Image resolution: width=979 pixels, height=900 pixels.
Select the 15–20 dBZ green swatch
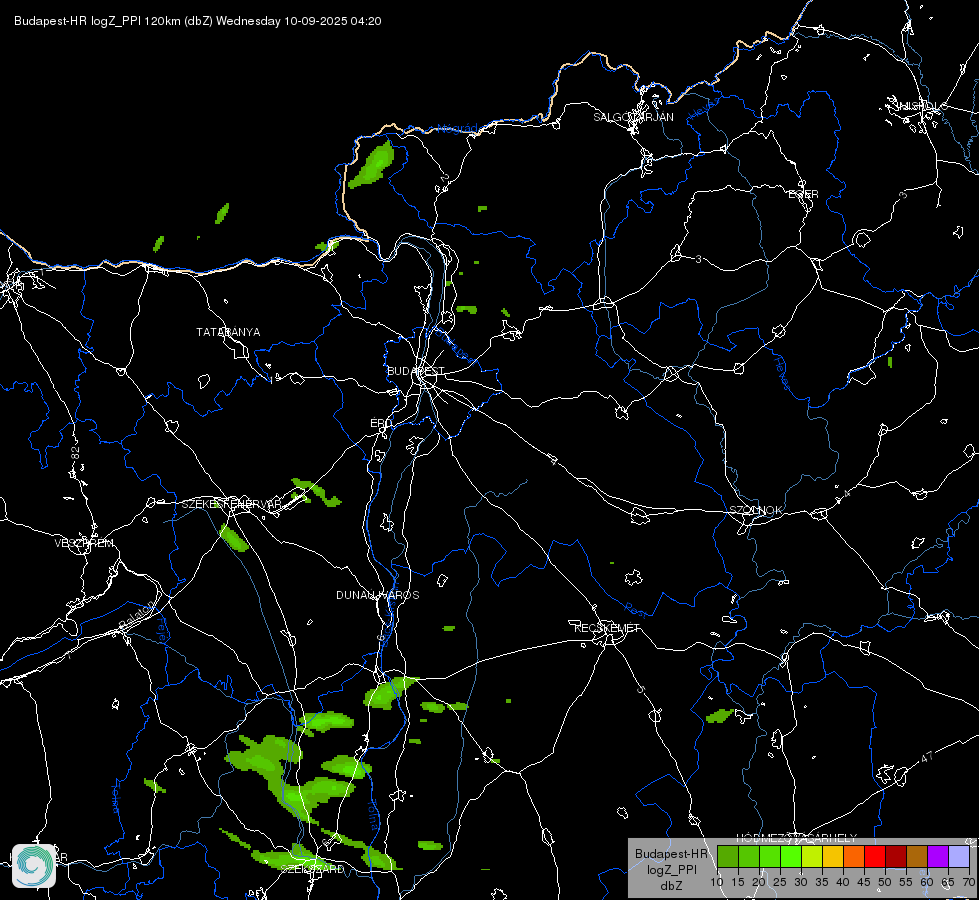coord(749,856)
